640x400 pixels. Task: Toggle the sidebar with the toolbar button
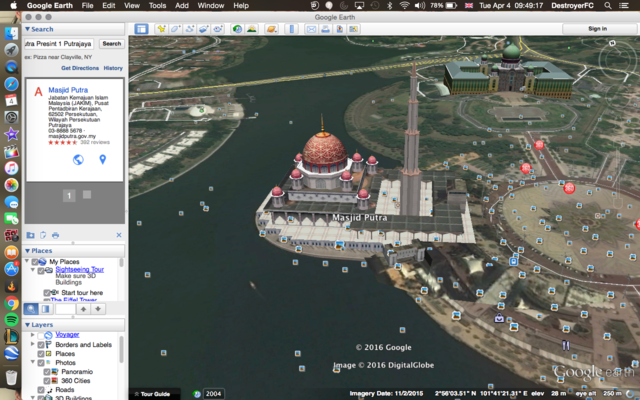coord(141,29)
